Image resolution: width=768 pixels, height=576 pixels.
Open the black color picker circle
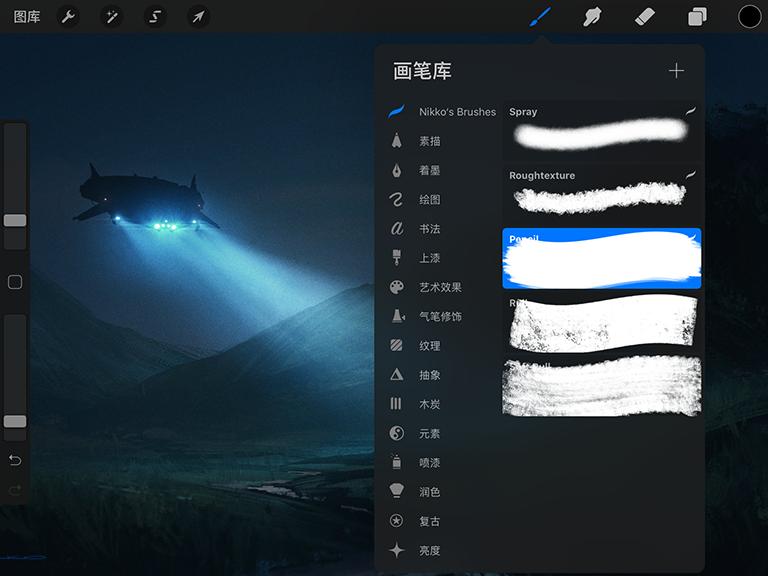click(749, 17)
